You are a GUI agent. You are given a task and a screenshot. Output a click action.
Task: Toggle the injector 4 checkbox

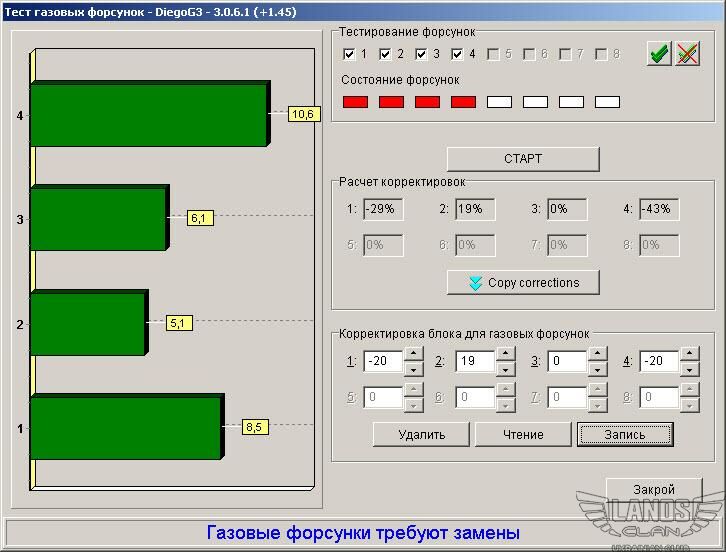457,54
